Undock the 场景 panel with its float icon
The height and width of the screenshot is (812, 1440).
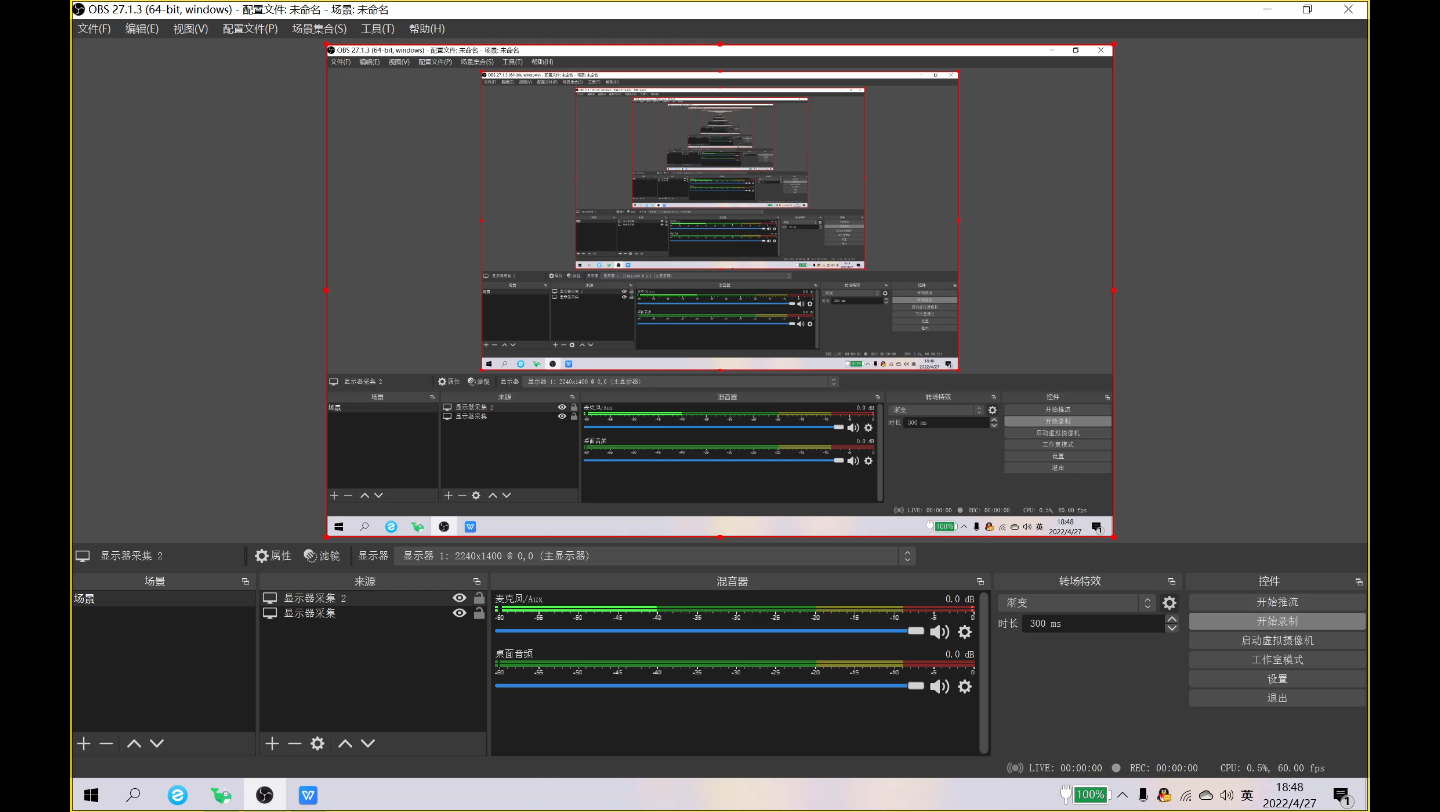(245, 581)
